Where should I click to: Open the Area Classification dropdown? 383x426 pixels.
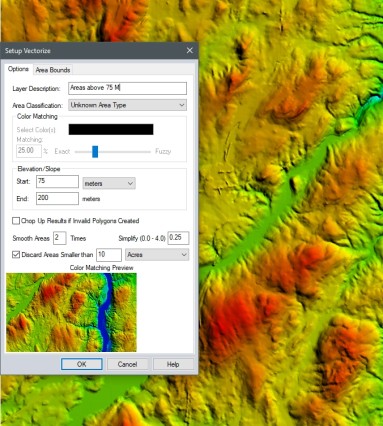point(127,105)
